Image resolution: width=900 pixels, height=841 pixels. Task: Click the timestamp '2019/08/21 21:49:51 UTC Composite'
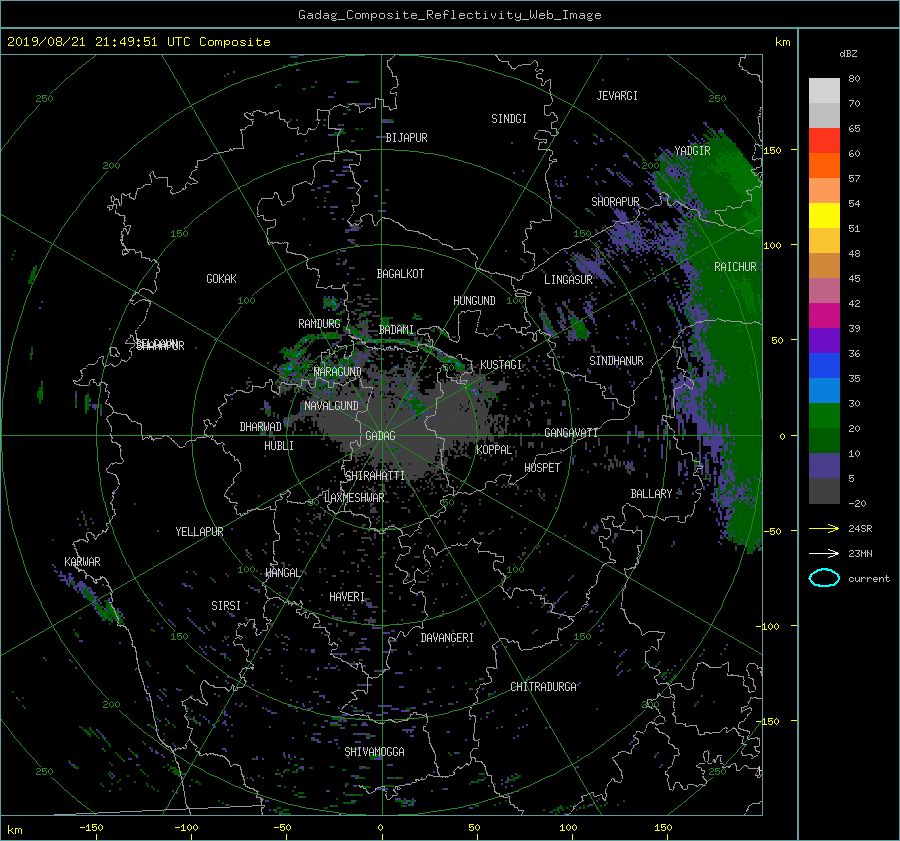[138, 42]
